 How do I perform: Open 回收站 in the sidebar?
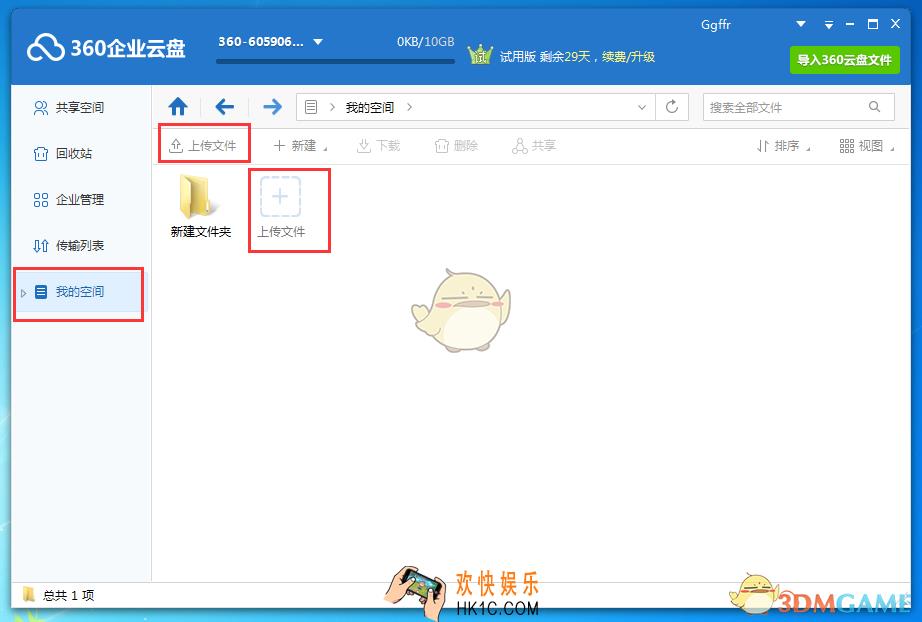[63, 153]
